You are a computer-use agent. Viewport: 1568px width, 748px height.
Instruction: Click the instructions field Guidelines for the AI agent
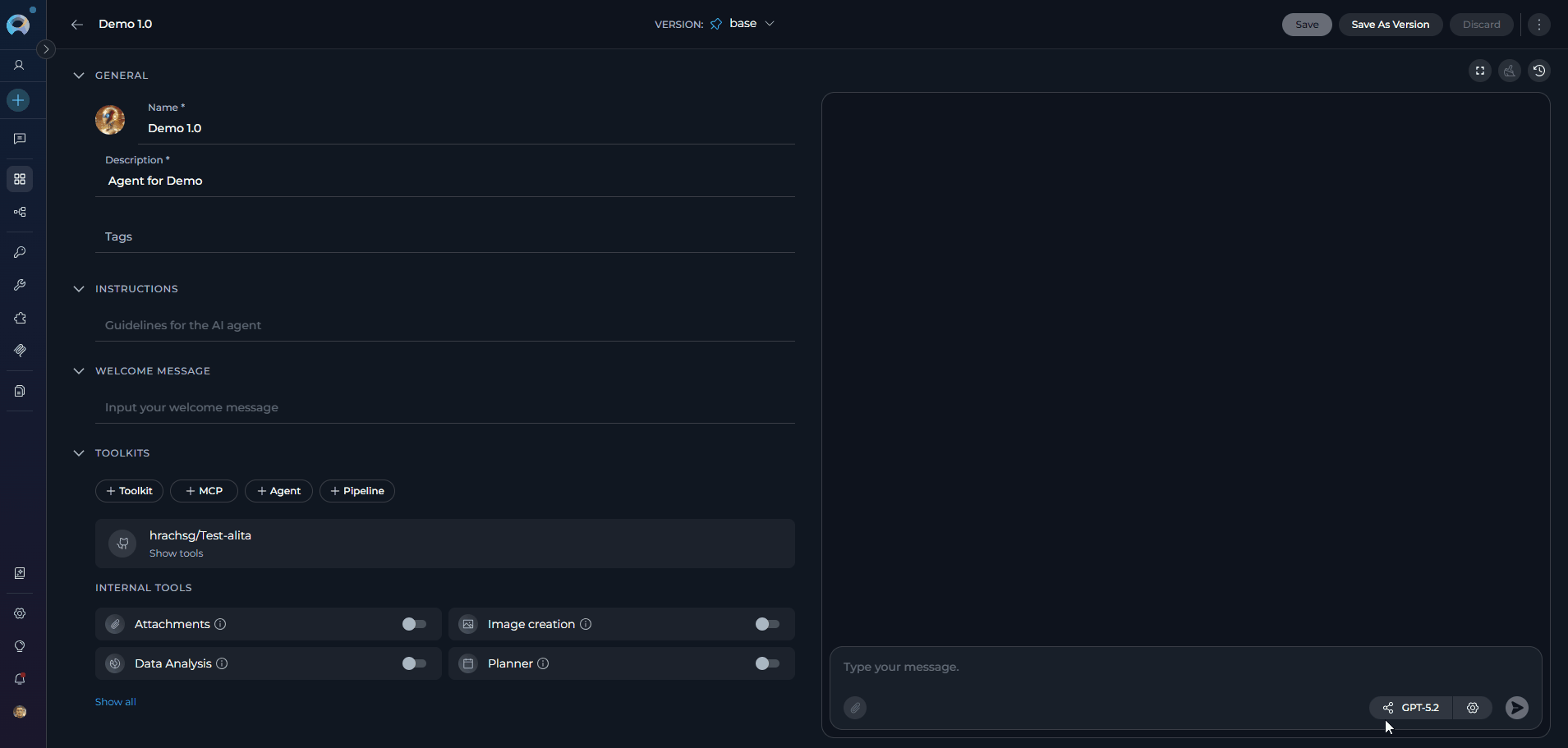[445, 325]
